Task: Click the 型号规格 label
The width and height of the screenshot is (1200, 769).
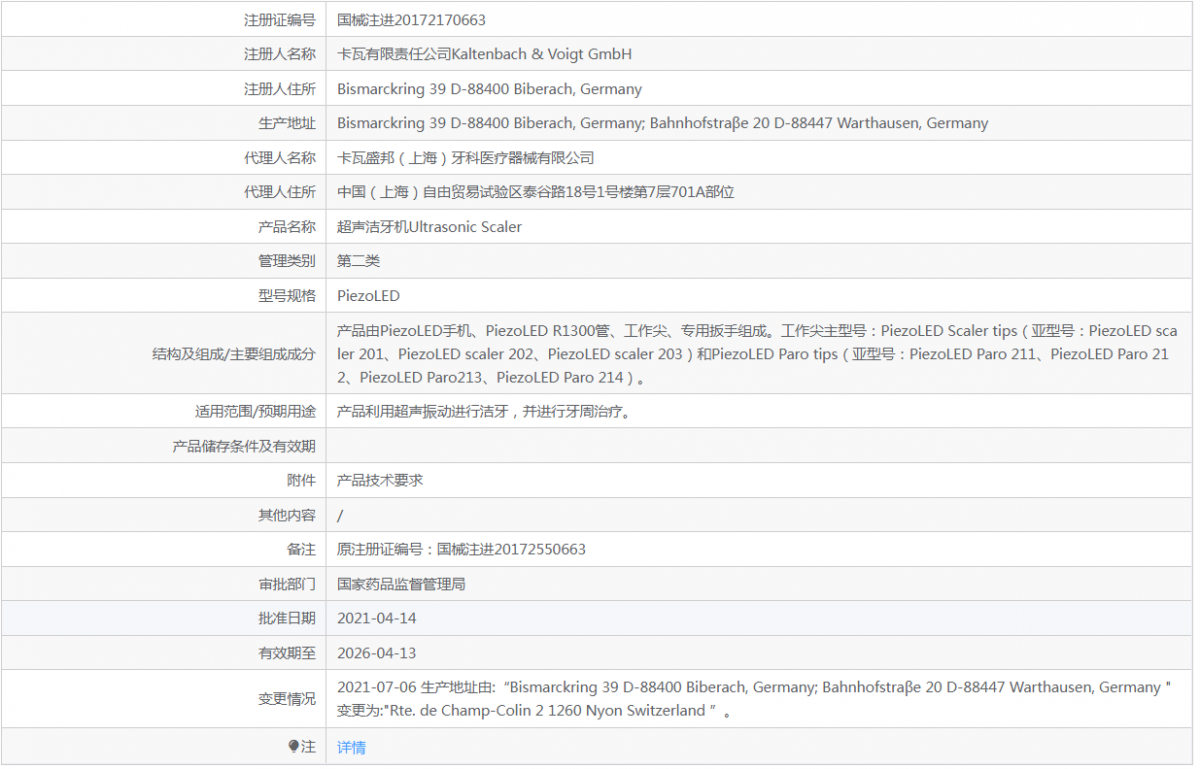Action: (287, 296)
